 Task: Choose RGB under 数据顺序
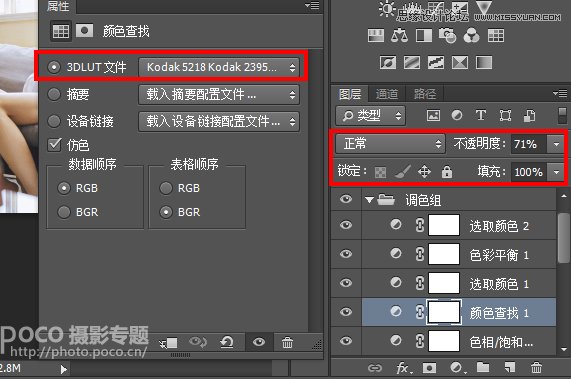(x=64, y=188)
